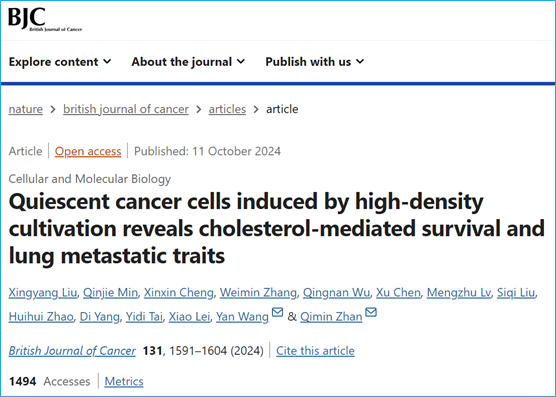
Task: Click the British Journal of Cancer italic link
Action: [x=72, y=351]
